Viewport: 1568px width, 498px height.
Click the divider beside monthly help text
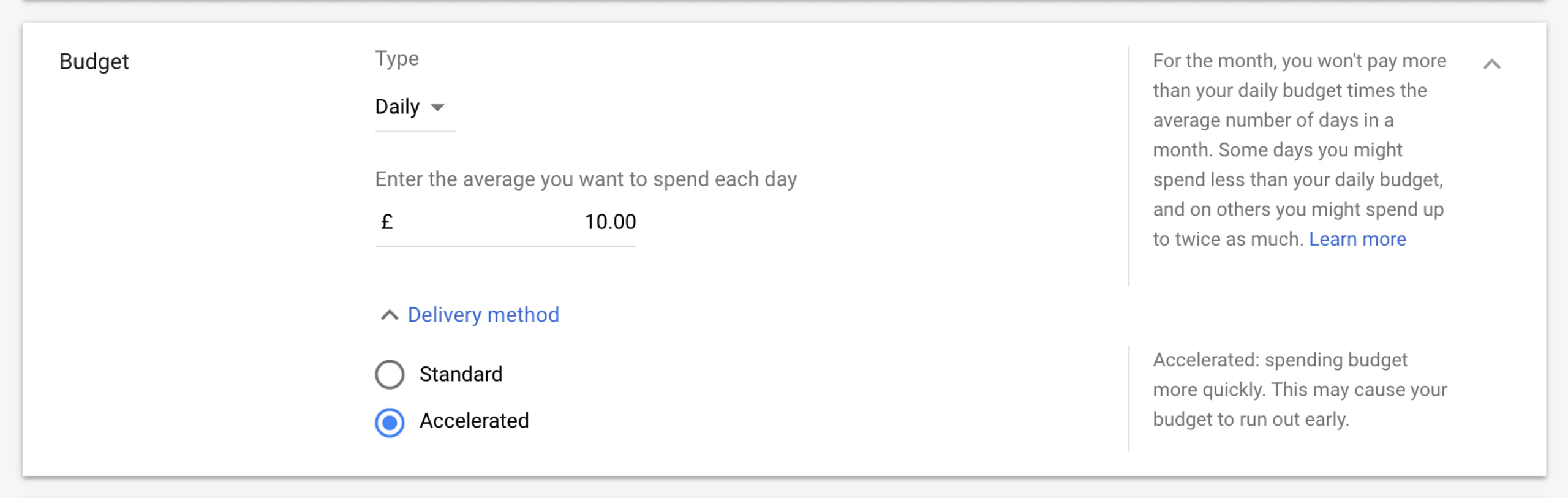(1129, 167)
